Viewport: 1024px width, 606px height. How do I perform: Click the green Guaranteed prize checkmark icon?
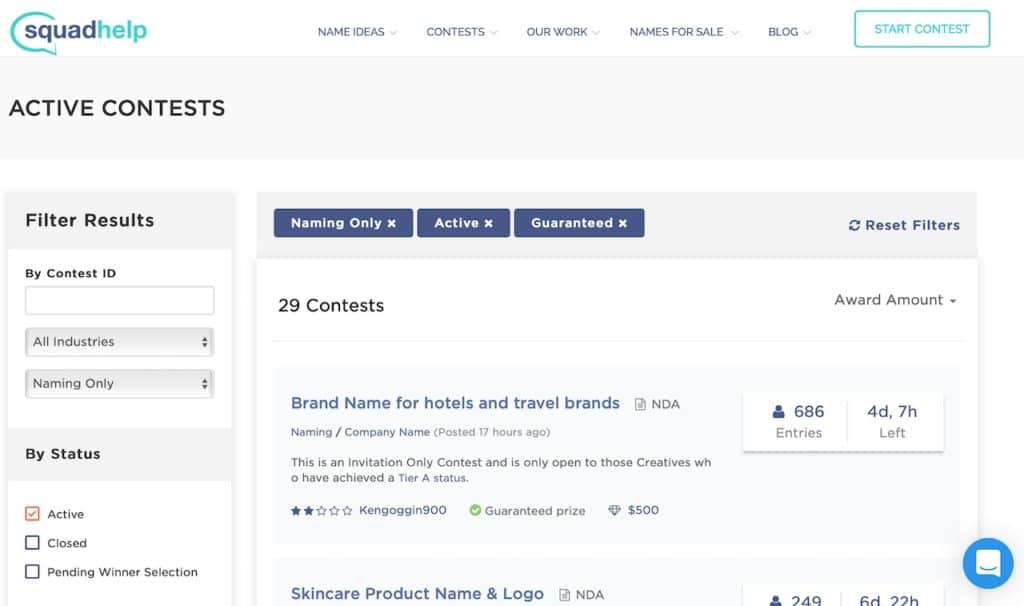pos(475,510)
